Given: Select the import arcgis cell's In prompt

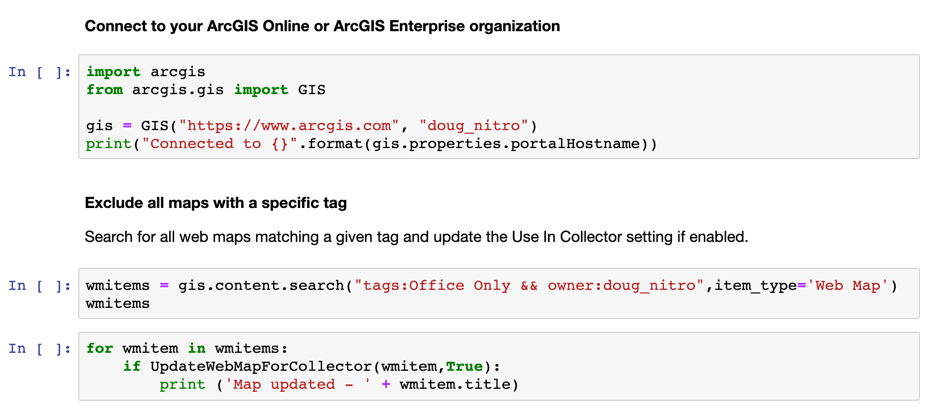Looking at the screenshot, I should point(40,72).
